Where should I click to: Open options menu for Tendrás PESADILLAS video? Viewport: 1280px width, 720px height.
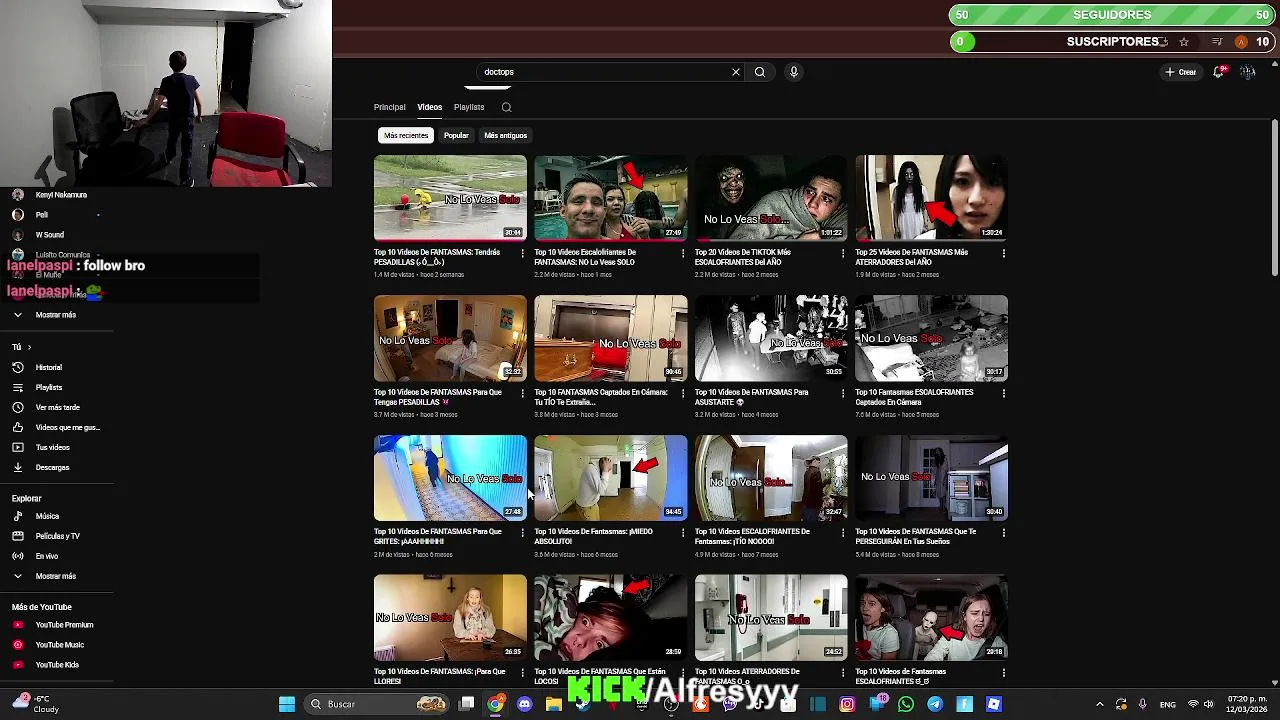click(522, 253)
